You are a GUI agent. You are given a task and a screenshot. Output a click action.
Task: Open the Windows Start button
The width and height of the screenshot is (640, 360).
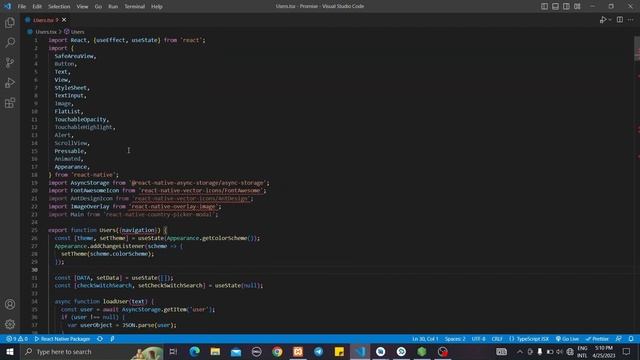(x=10, y=351)
